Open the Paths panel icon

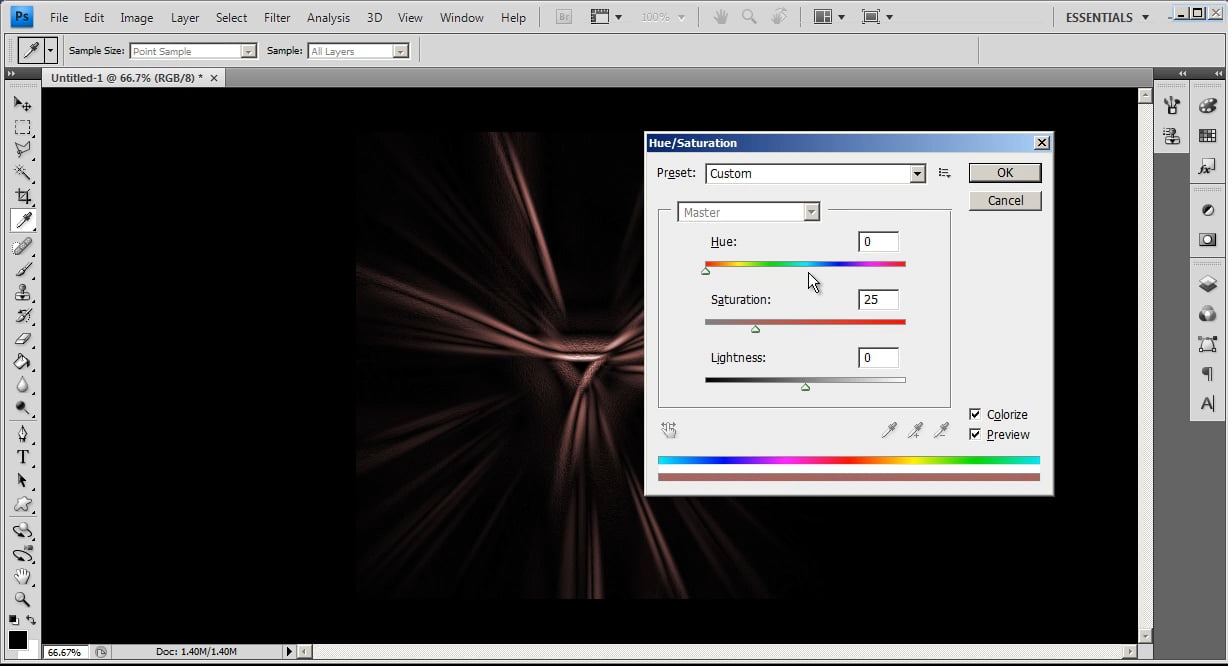(1208, 344)
